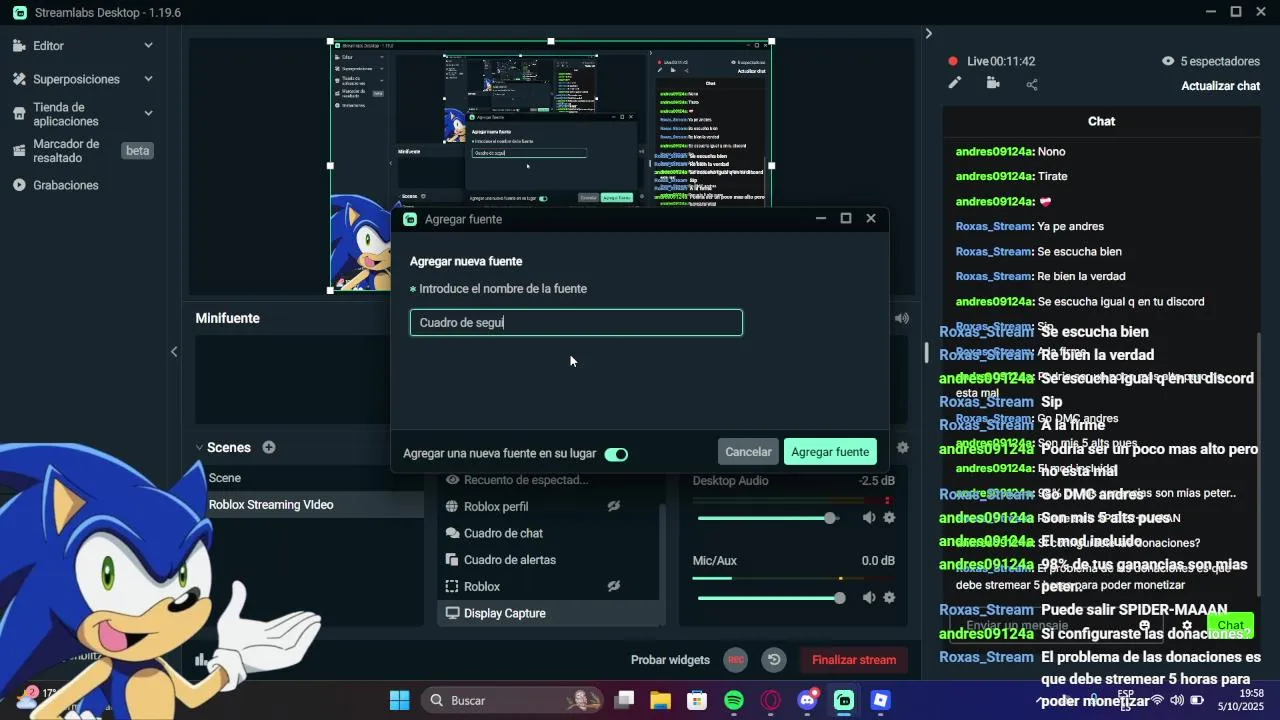Open Opera GX from taskbar
This screenshot has height=720, width=1280.
tap(770, 700)
